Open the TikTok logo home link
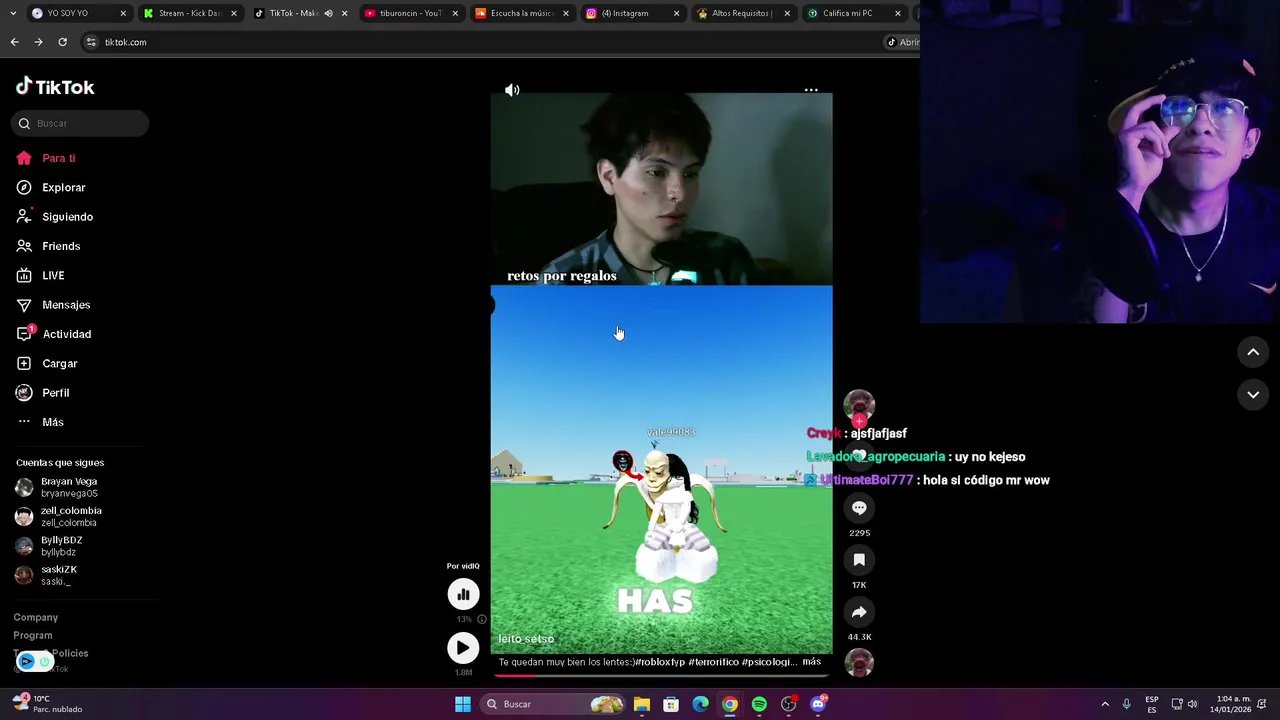Screen dimensions: 1280x720 point(55,87)
